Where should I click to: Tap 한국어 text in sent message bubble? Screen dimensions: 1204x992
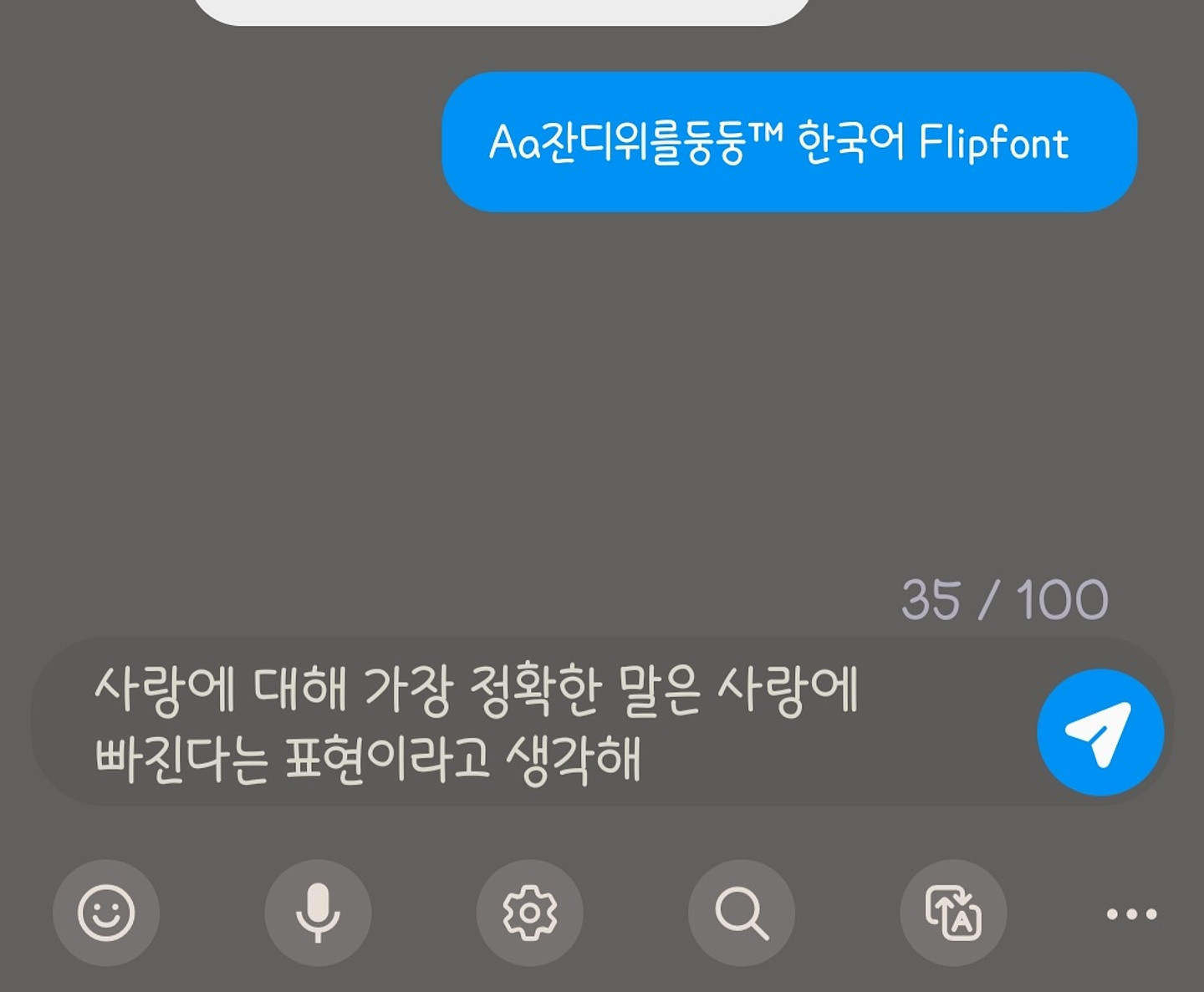click(850, 141)
